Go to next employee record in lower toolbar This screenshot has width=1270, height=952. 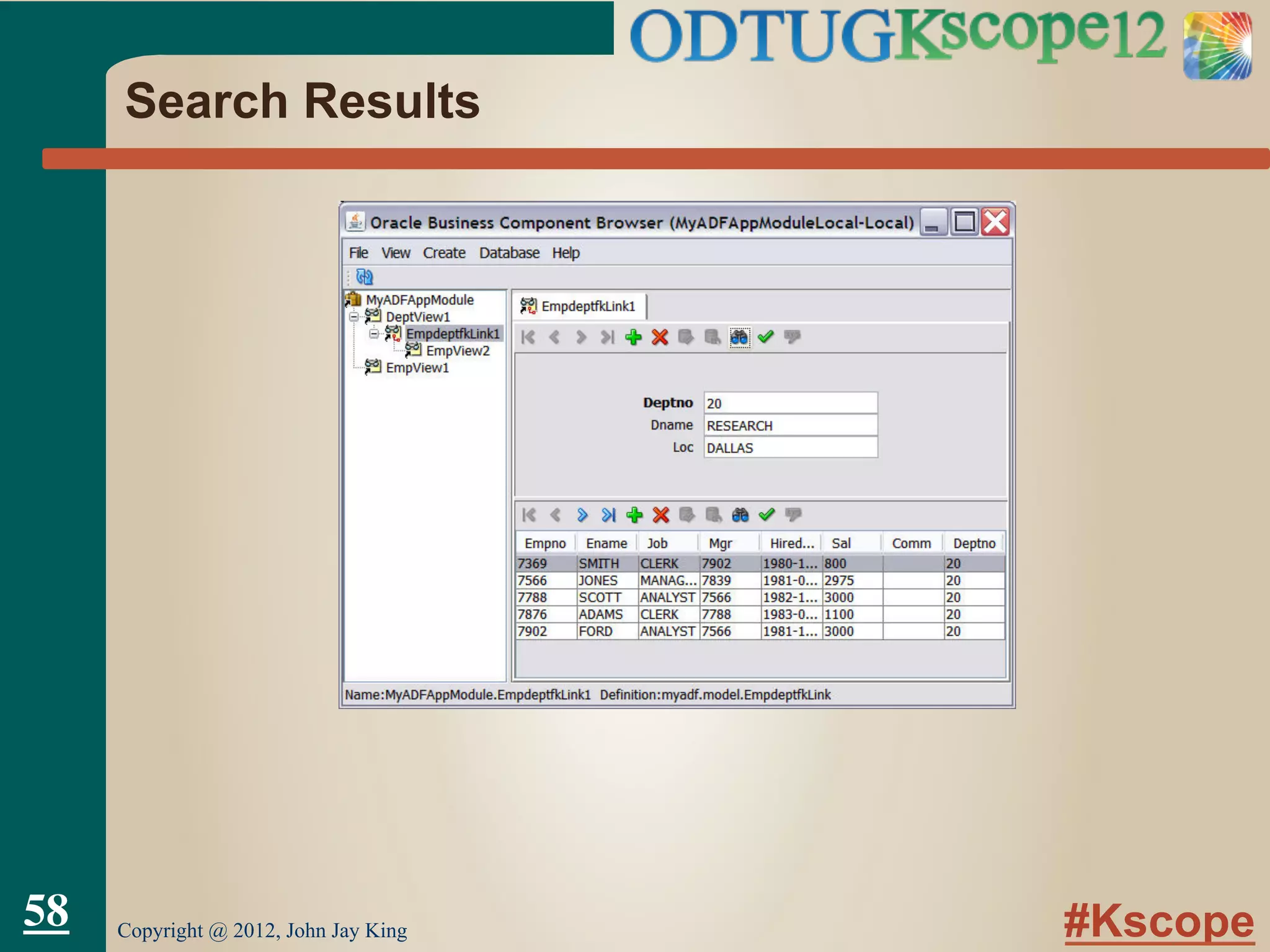coord(582,515)
